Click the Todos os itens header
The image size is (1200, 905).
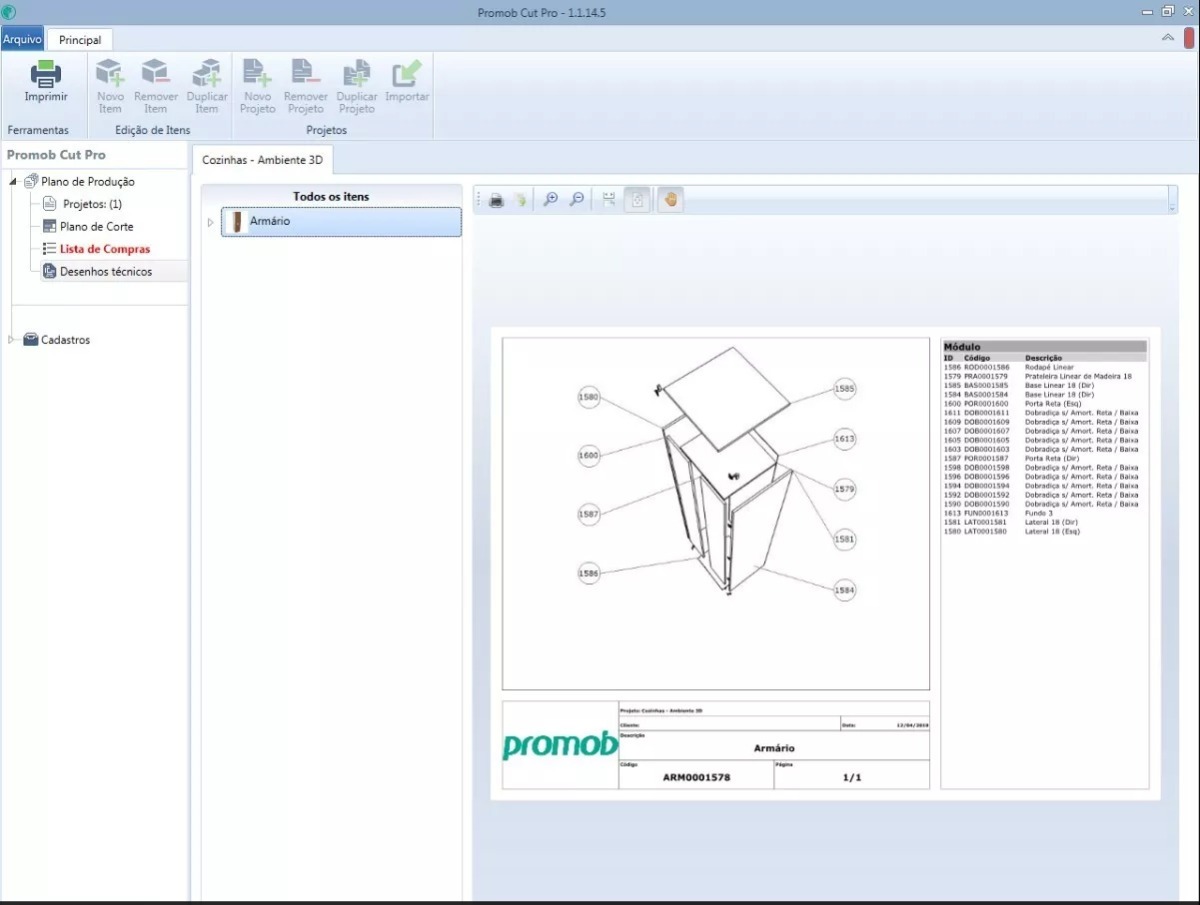pyautogui.click(x=331, y=196)
